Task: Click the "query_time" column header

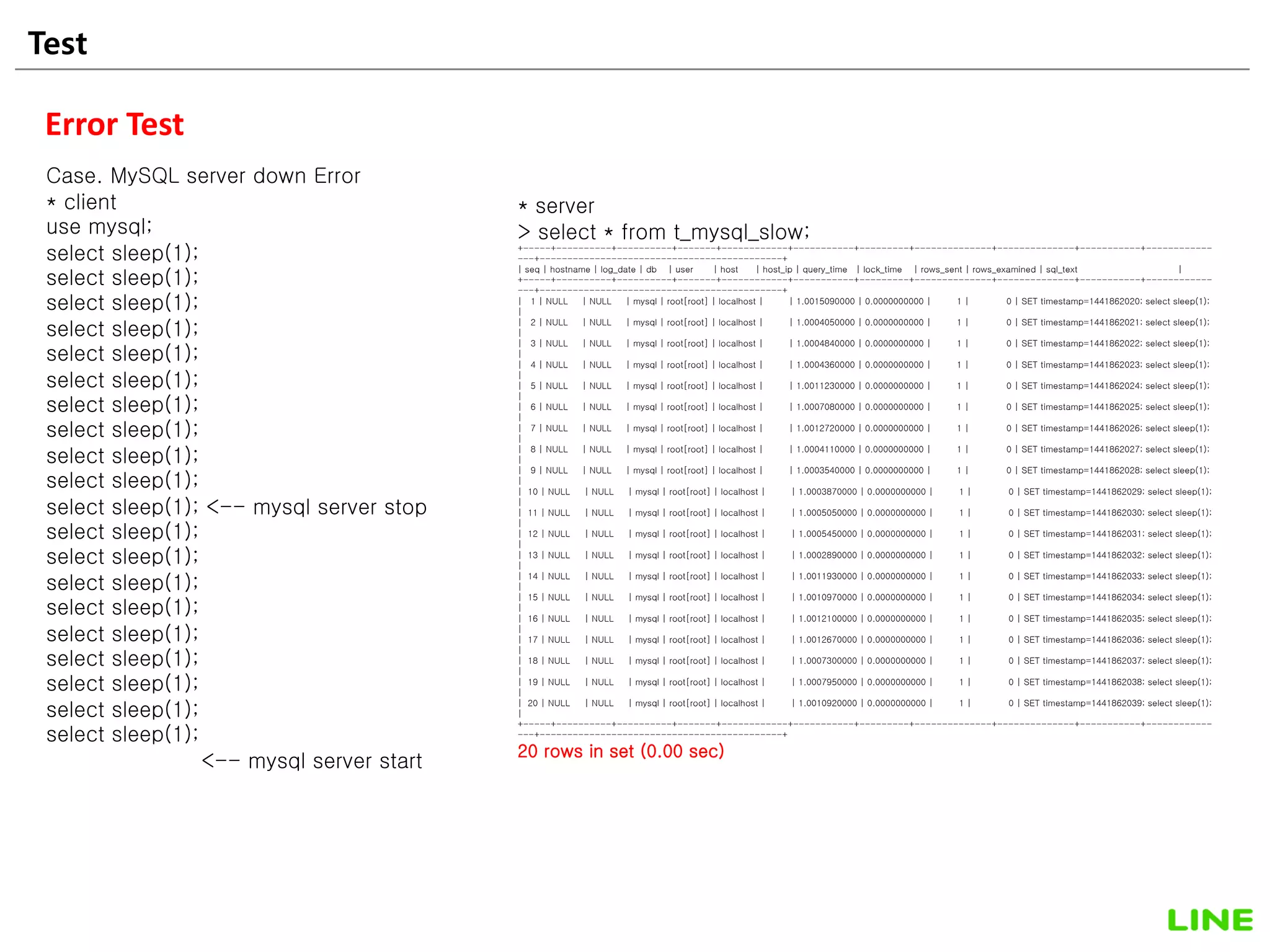Action: (825, 270)
